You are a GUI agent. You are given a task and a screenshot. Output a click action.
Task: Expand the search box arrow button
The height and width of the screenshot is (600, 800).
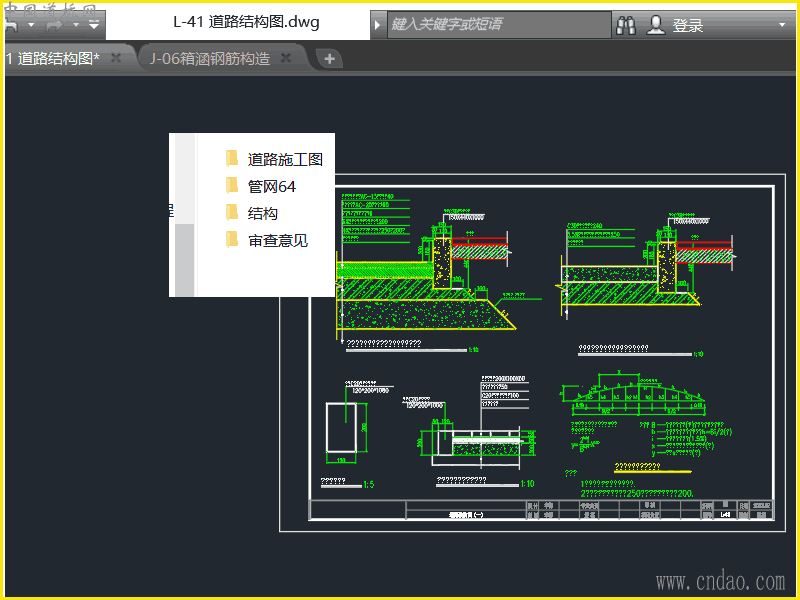coord(378,24)
